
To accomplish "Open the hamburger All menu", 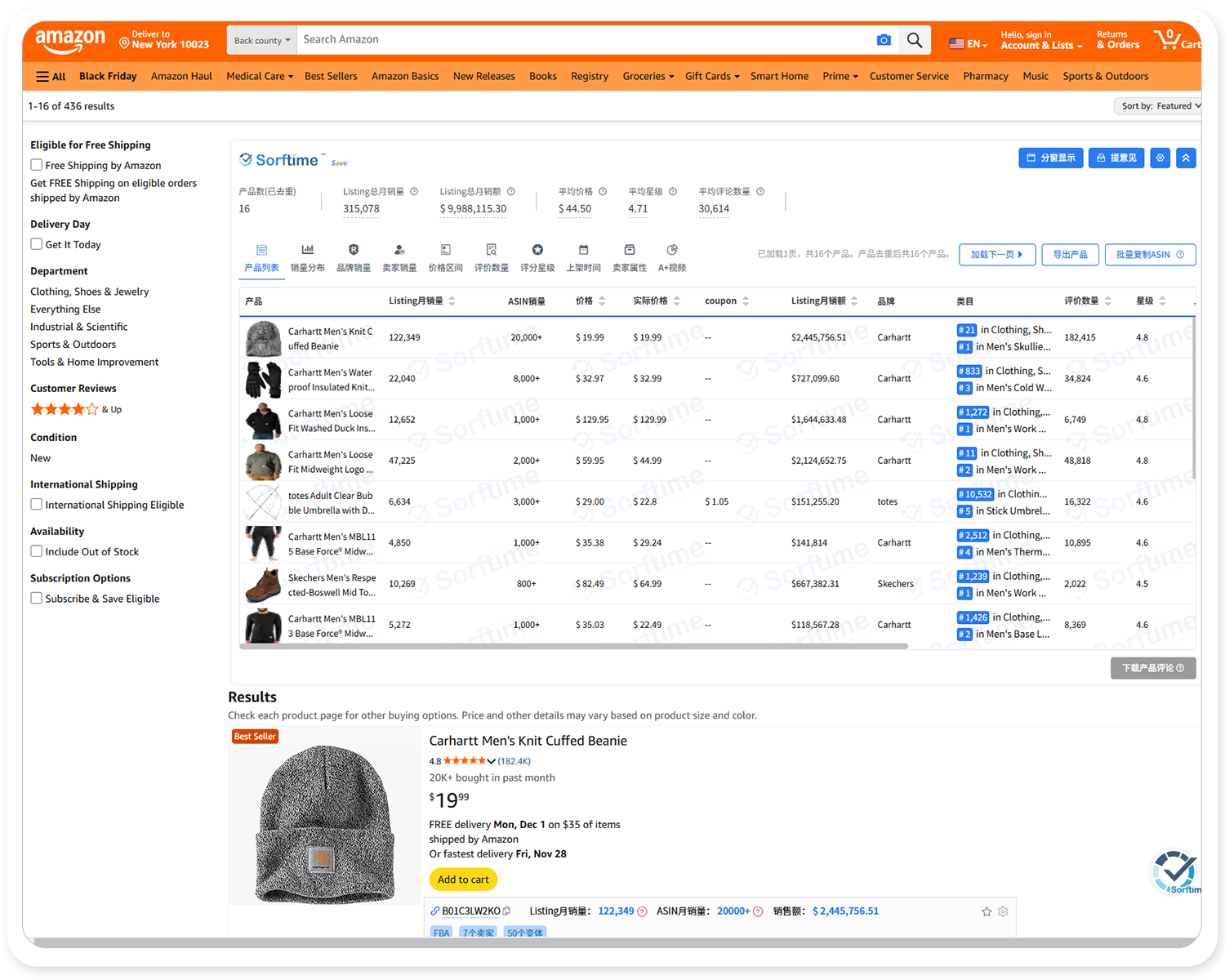I will pos(51,77).
